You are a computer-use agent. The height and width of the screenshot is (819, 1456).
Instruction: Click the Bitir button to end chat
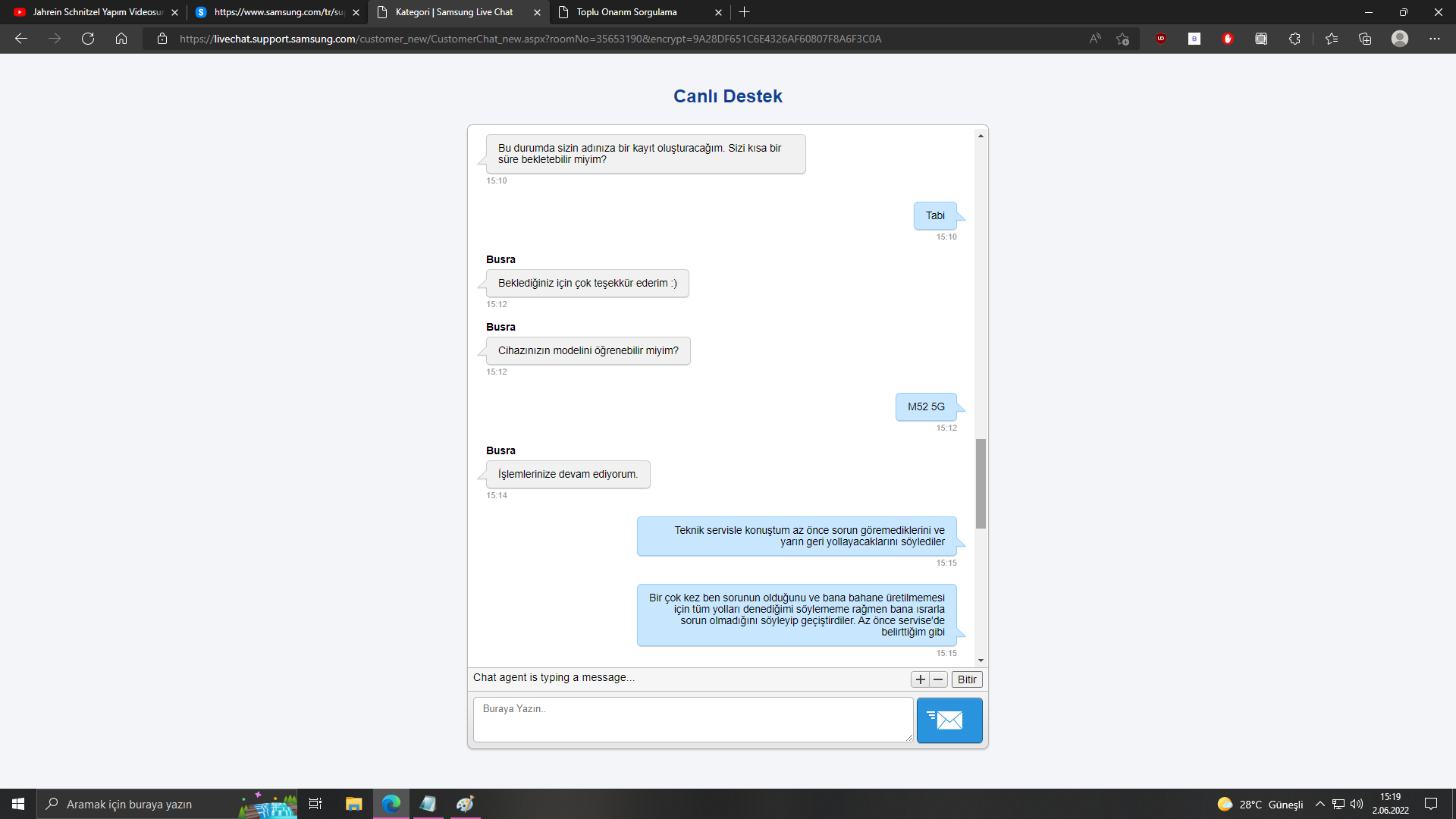click(966, 679)
